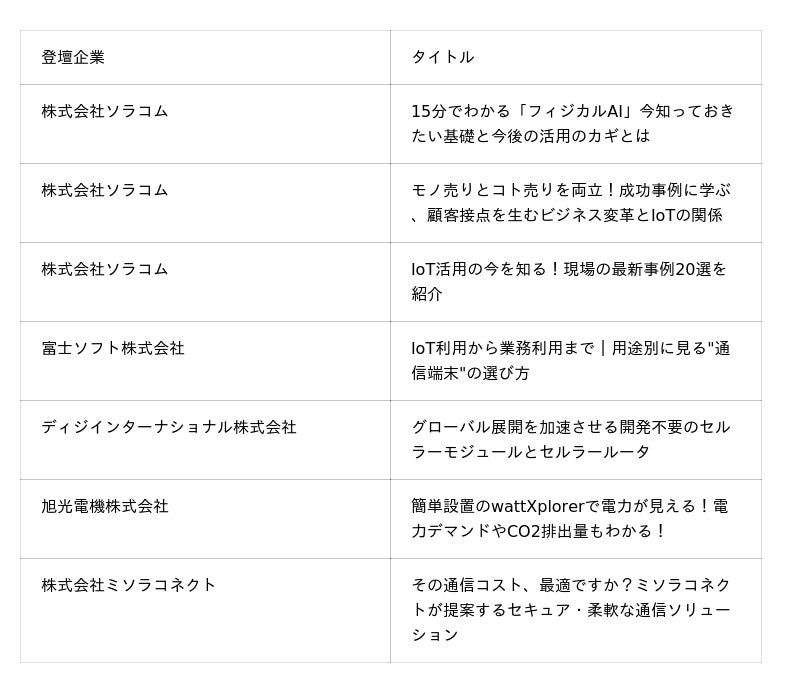The width and height of the screenshot is (800, 693).
Task: Click the 登壇企業 column header
Action: pyautogui.click(x=73, y=57)
